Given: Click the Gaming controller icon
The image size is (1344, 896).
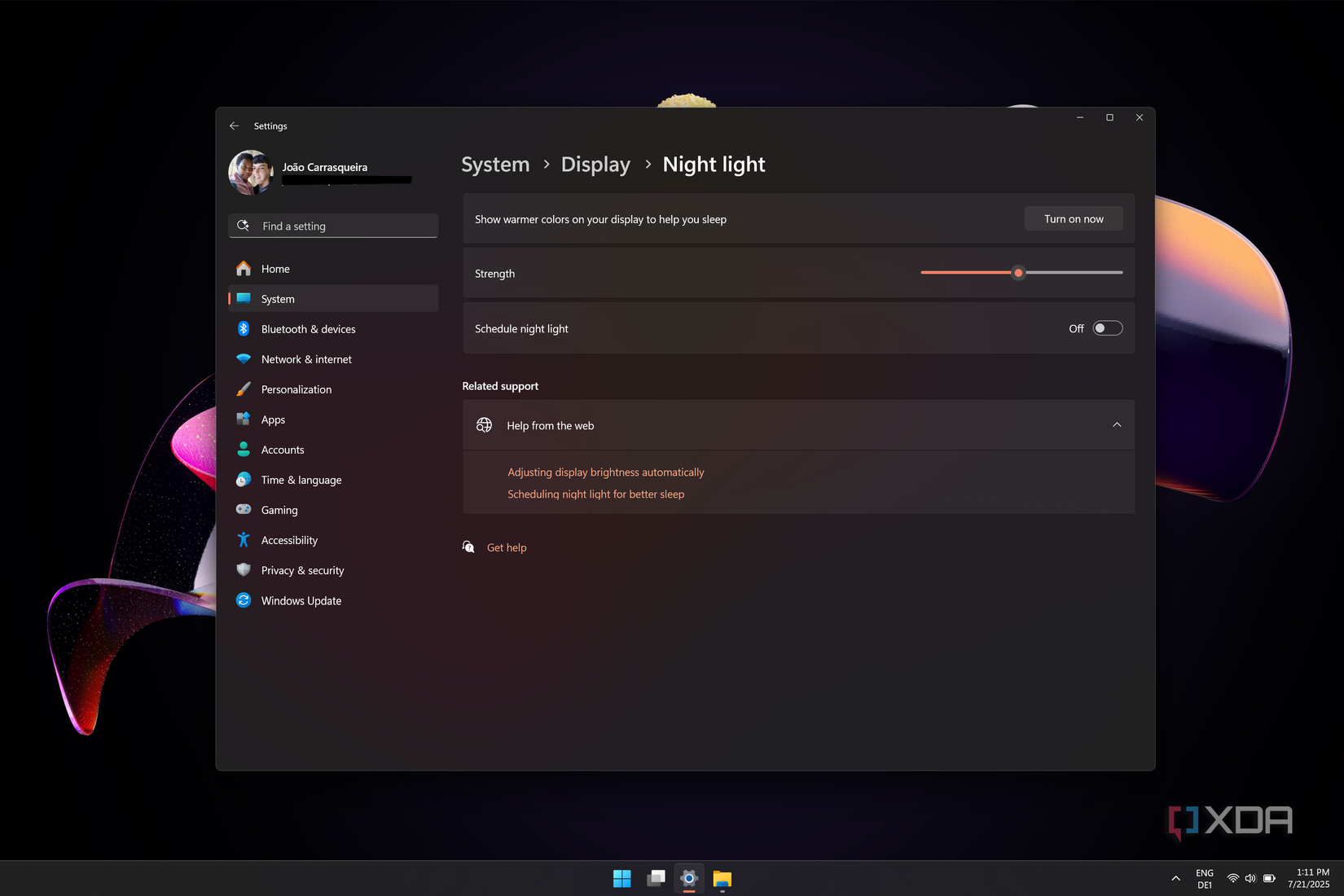Looking at the screenshot, I should 244,510.
